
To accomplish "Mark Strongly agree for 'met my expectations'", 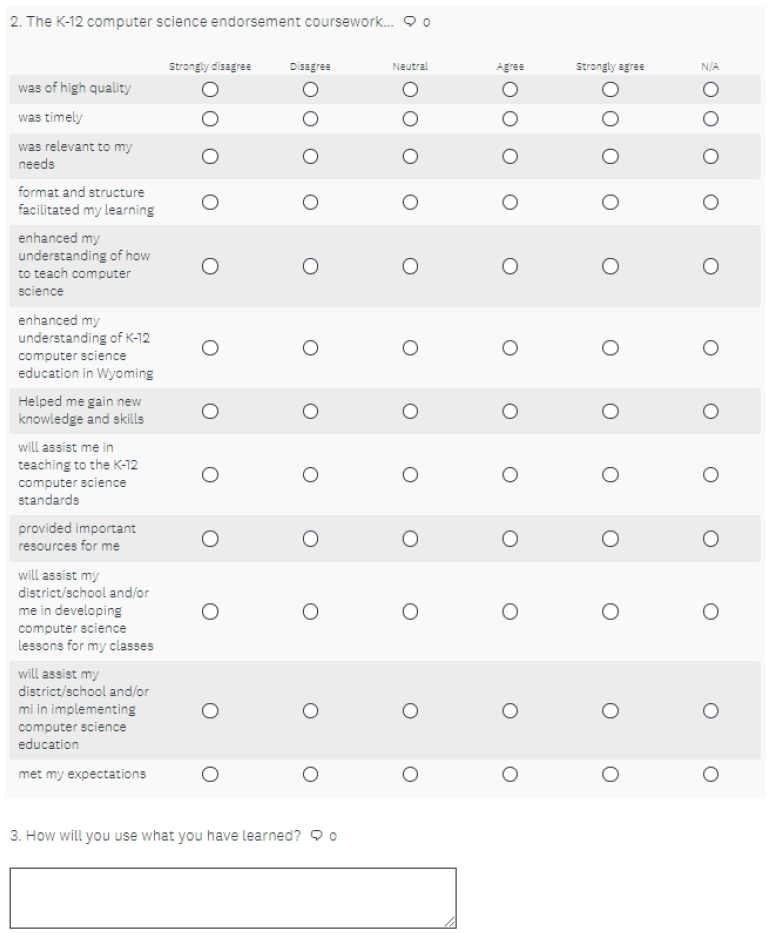I will coord(610,774).
